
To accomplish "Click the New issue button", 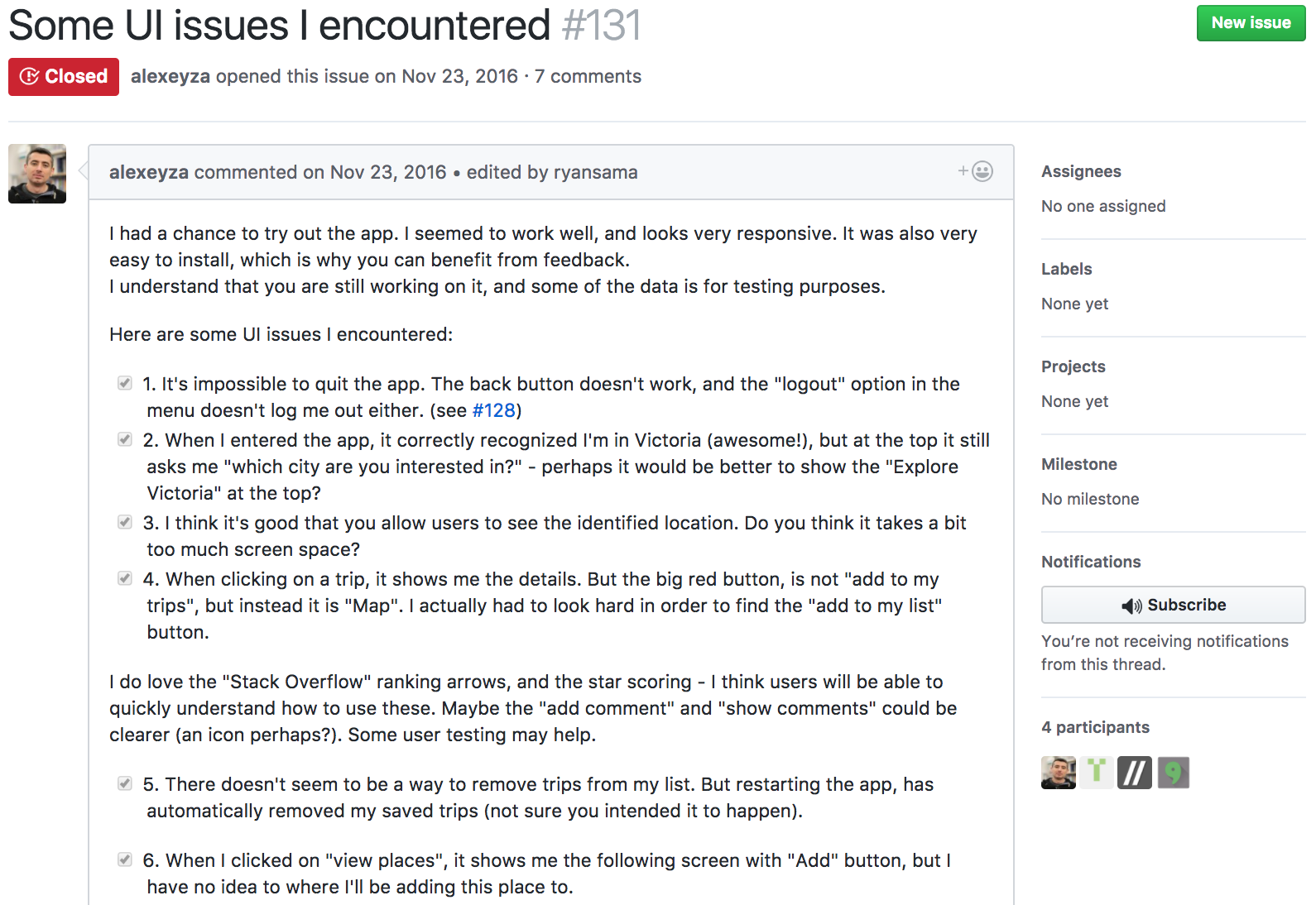I will (1250, 23).
